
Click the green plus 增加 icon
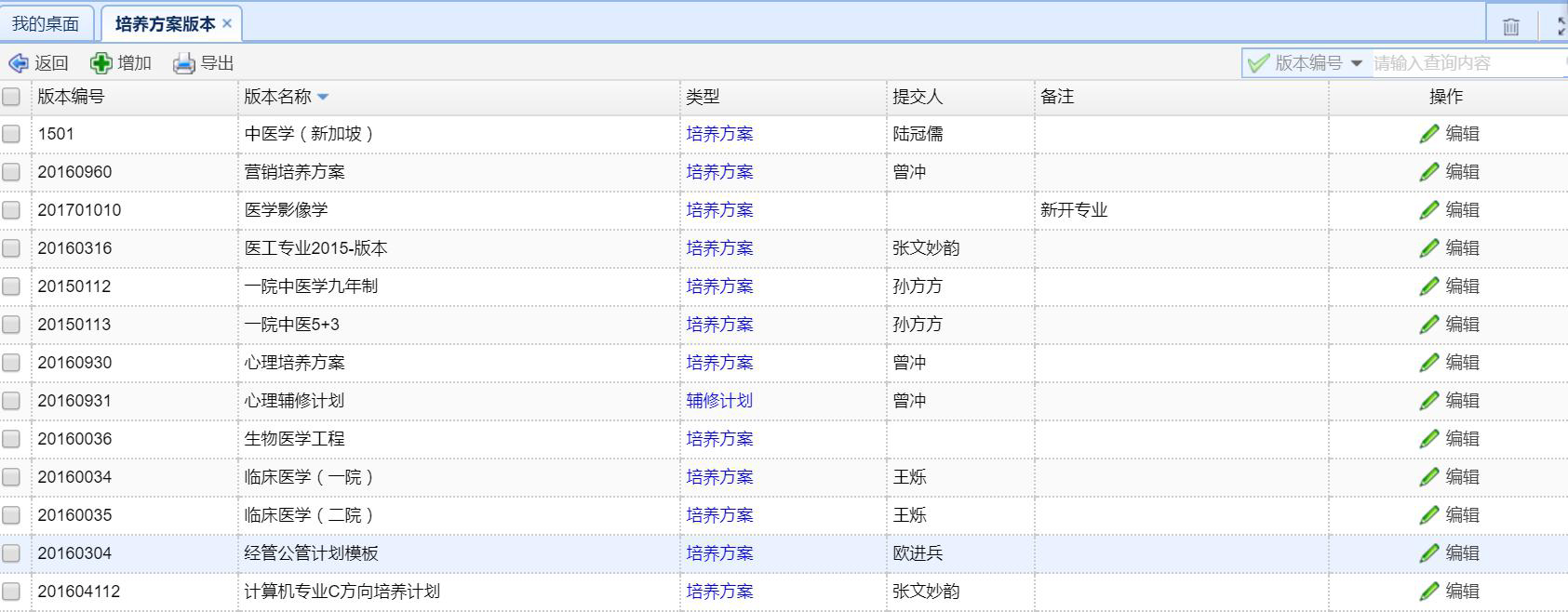click(x=101, y=63)
